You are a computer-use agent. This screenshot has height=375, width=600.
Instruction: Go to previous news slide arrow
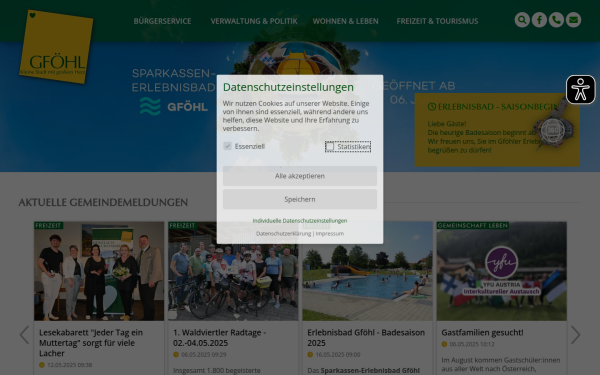(x=24, y=335)
